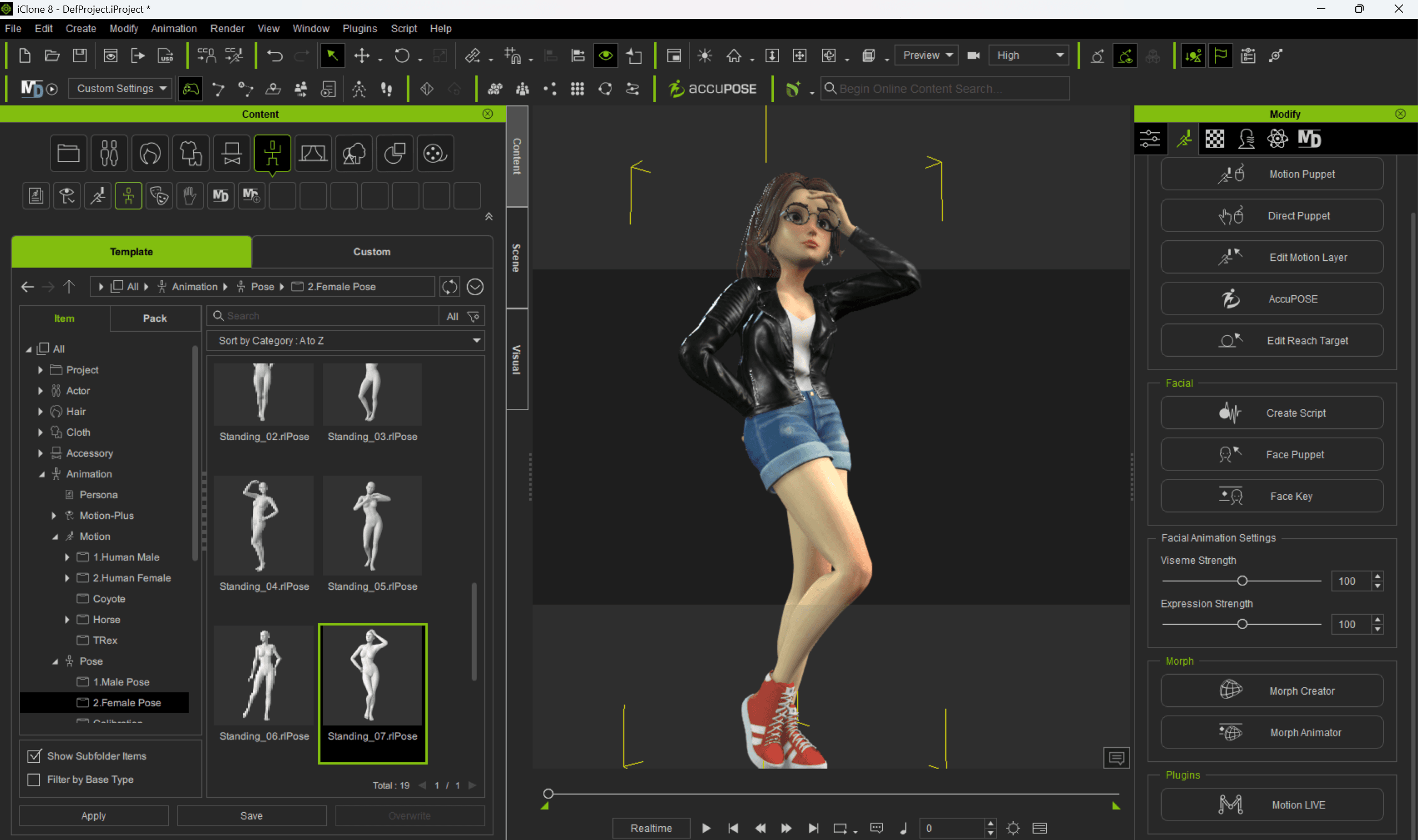Open the Sort by Category dropdown

pos(346,341)
